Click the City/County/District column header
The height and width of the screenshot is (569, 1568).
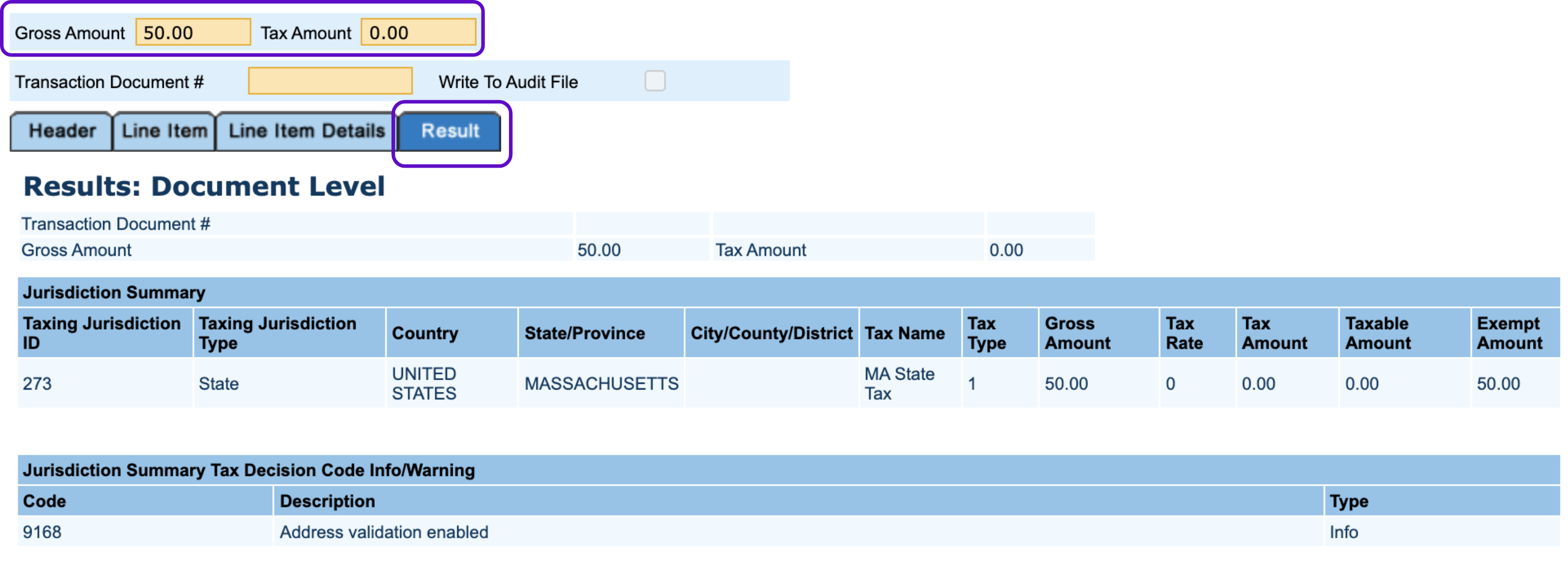pyautogui.click(x=771, y=333)
